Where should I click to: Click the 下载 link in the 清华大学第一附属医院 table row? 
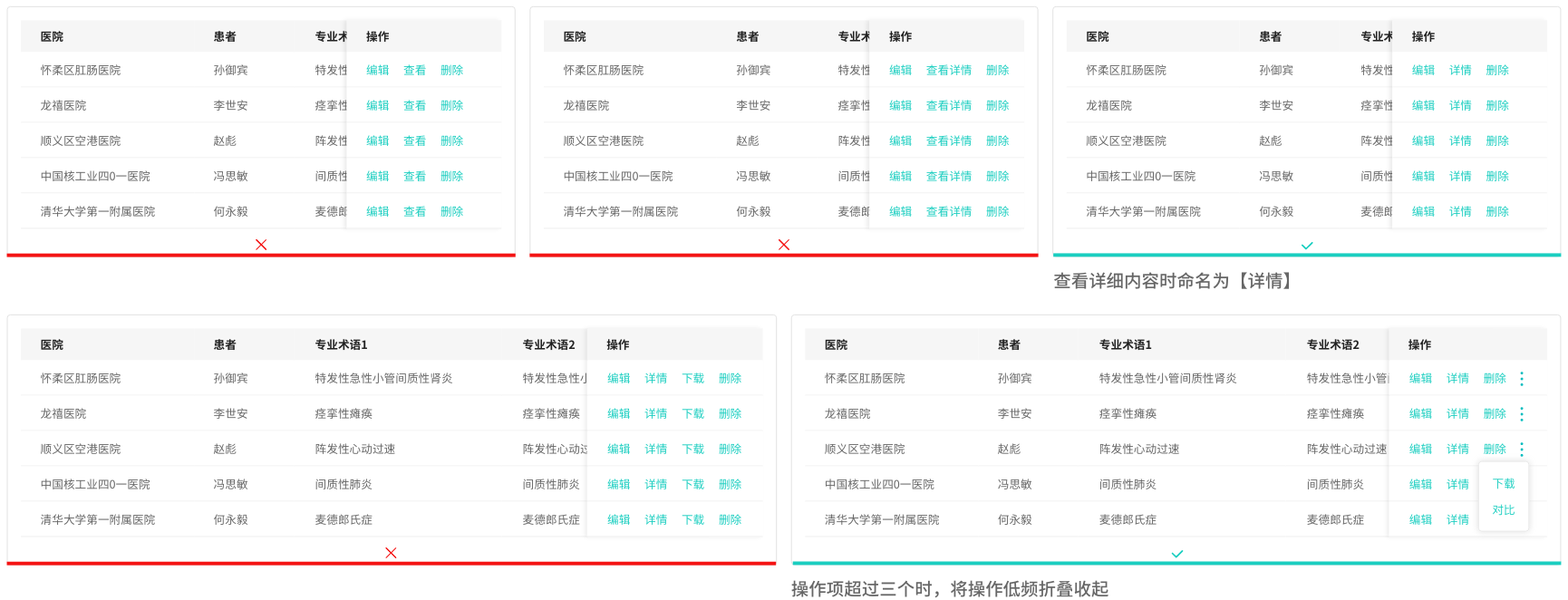point(692,519)
